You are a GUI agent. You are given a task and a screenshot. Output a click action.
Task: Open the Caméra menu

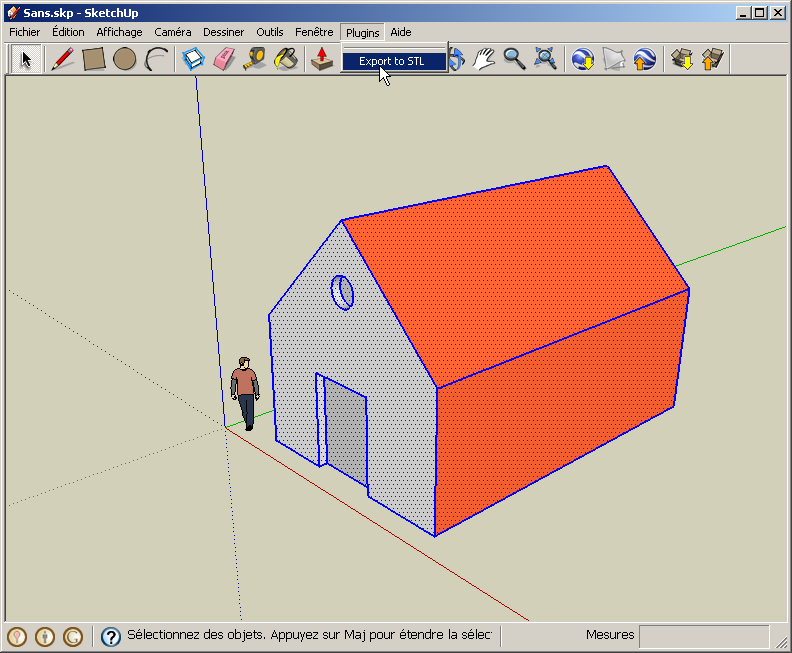(173, 32)
